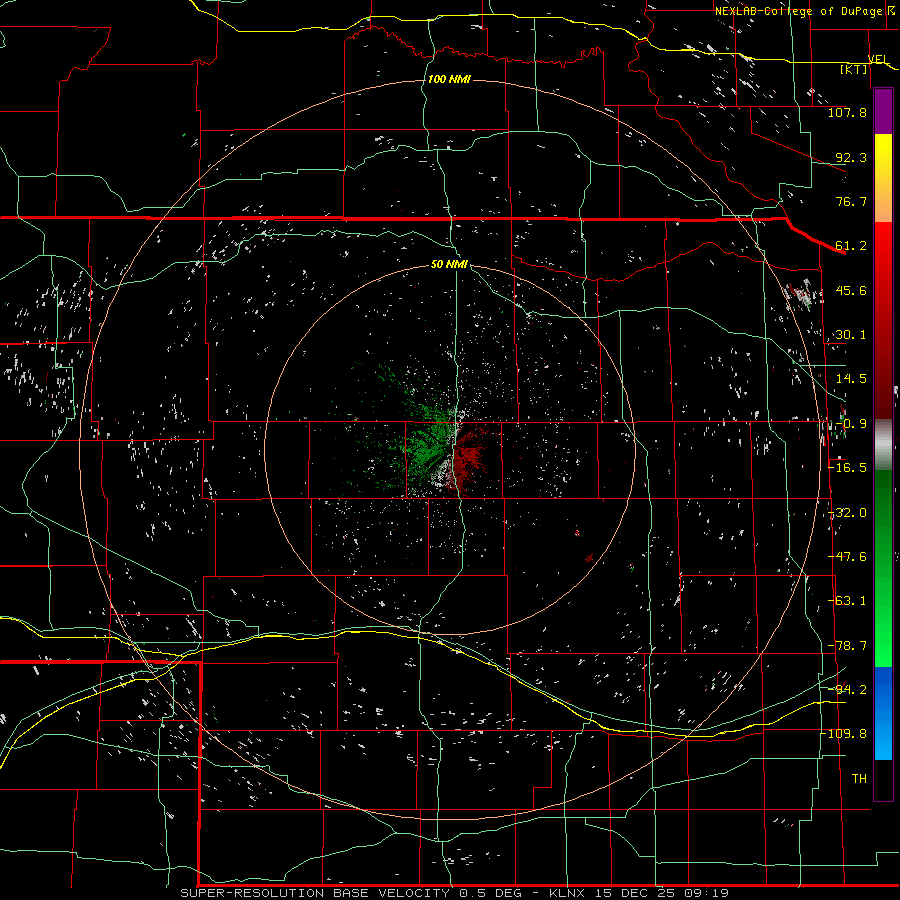Pick the gray near-zero segment of the color bar
This screenshot has width=900, height=900.
pyautogui.click(x=883, y=445)
